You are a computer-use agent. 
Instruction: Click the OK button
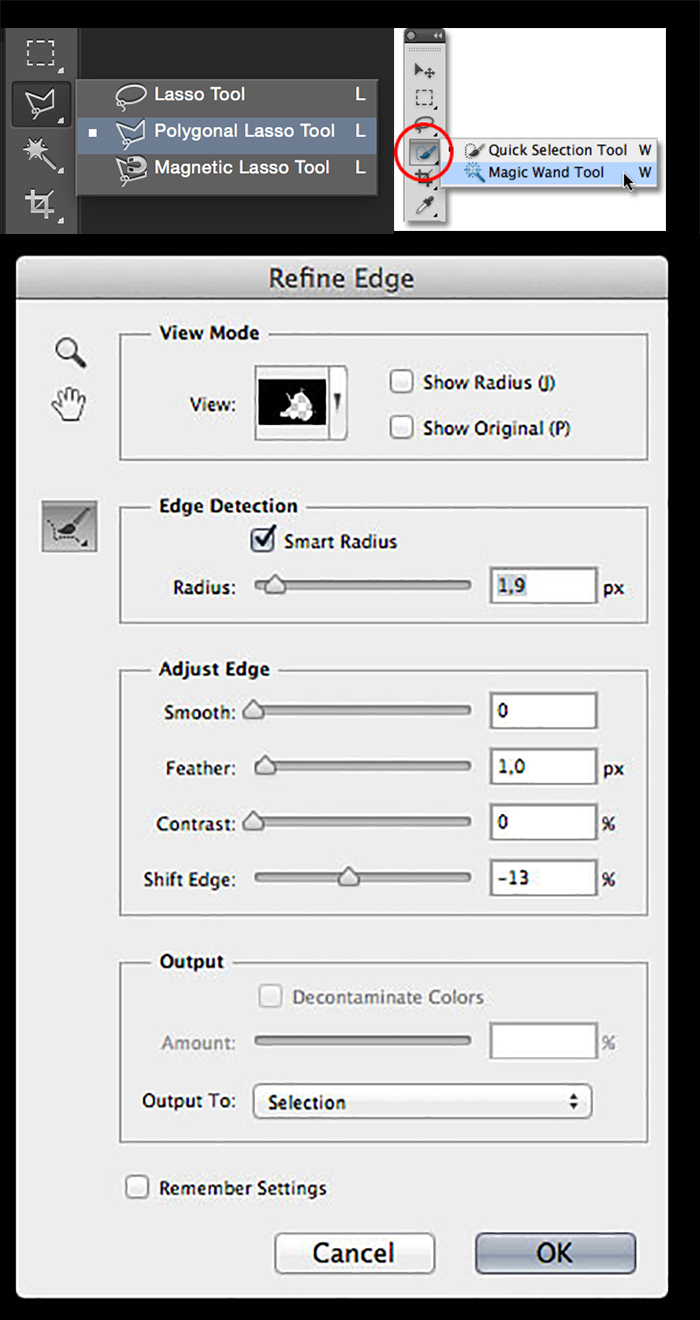[x=555, y=1253]
